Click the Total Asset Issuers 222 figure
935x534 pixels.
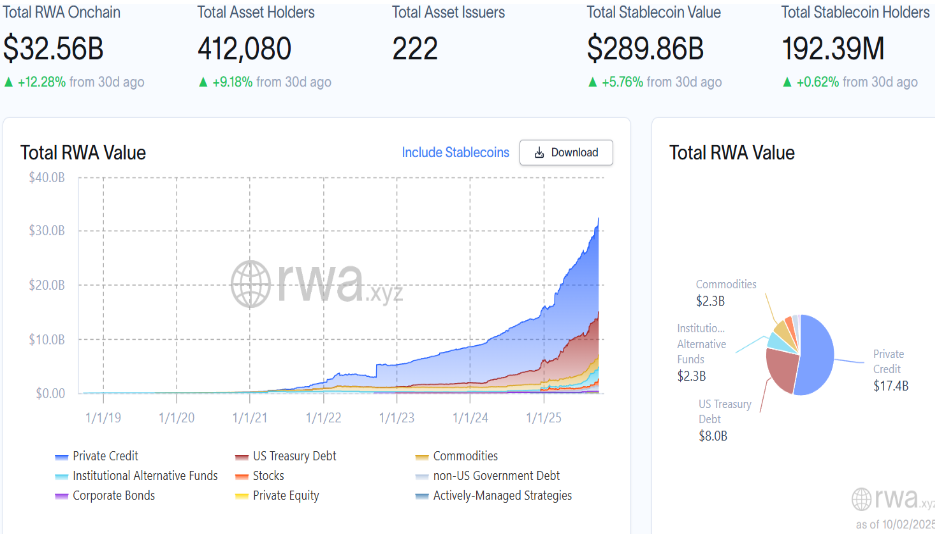pos(415,48)
